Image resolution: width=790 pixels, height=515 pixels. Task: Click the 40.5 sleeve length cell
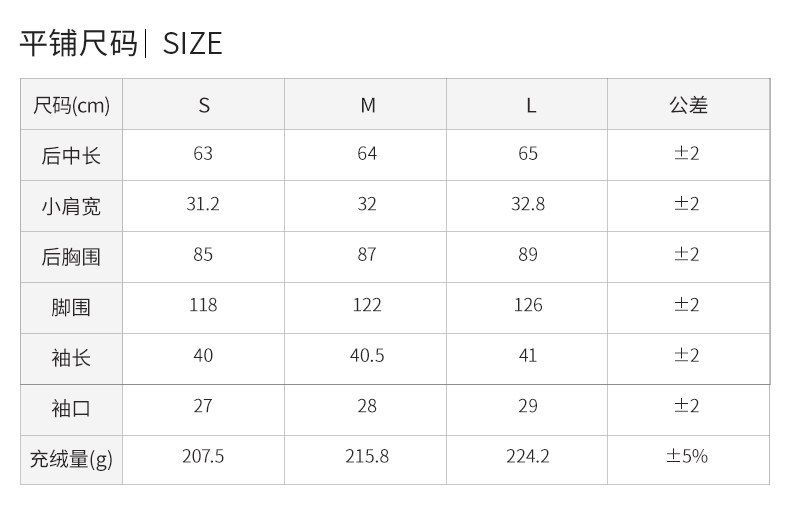(x=365, y=358)
